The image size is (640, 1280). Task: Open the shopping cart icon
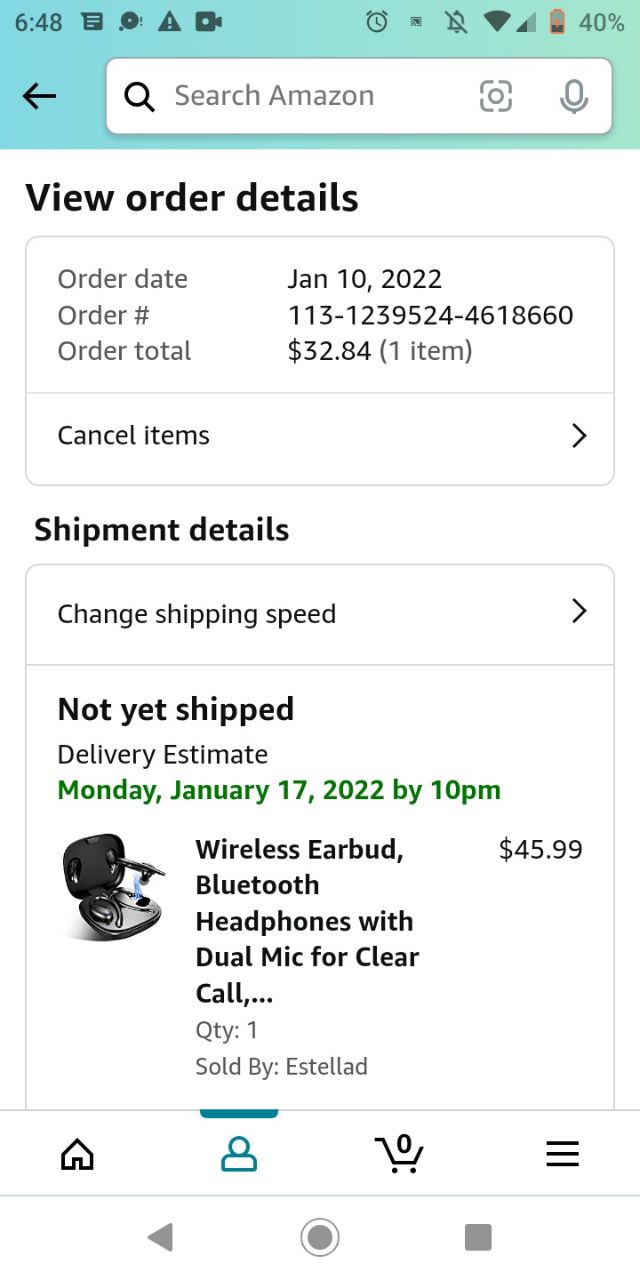tap(400, 1154)
